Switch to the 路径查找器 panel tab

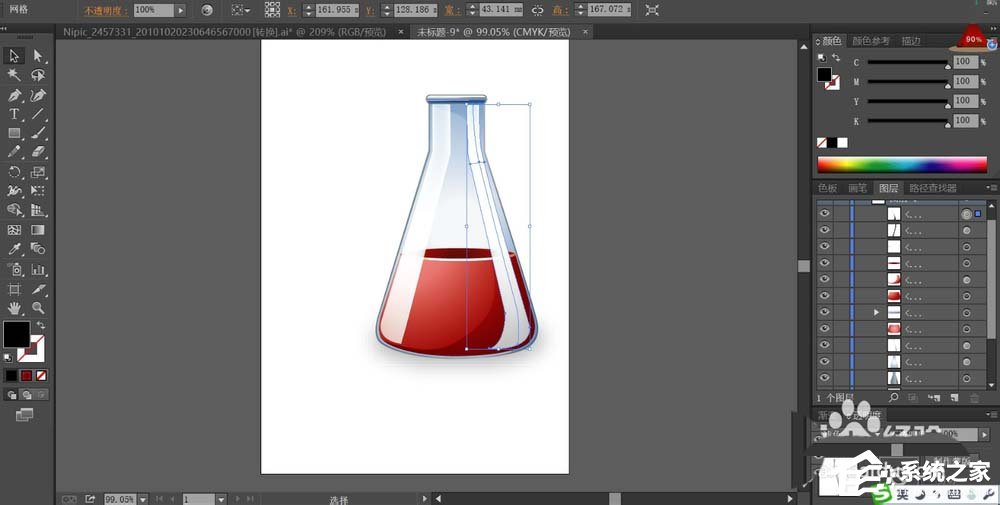point(933,188)
